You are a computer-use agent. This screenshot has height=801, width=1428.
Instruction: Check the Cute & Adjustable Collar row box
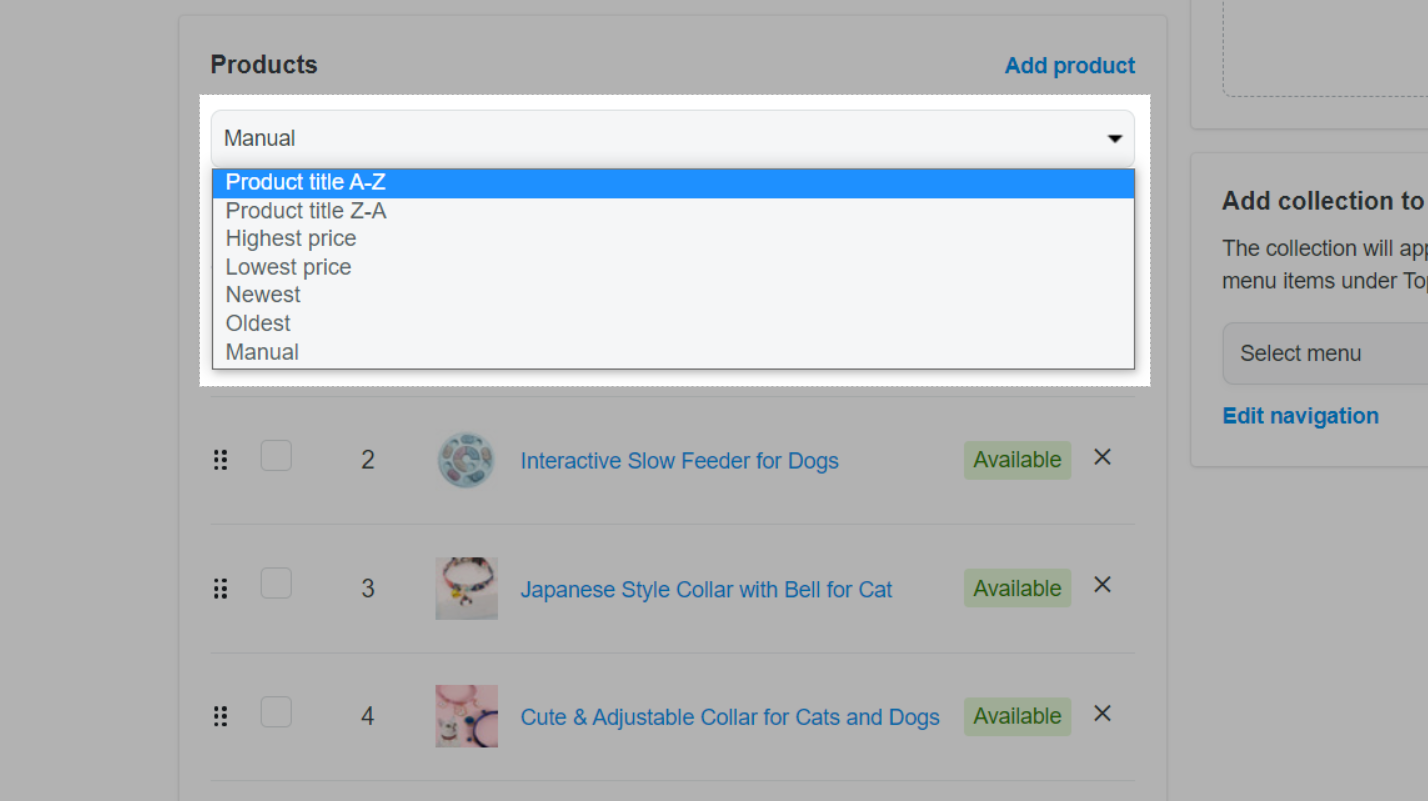[276, 712]
